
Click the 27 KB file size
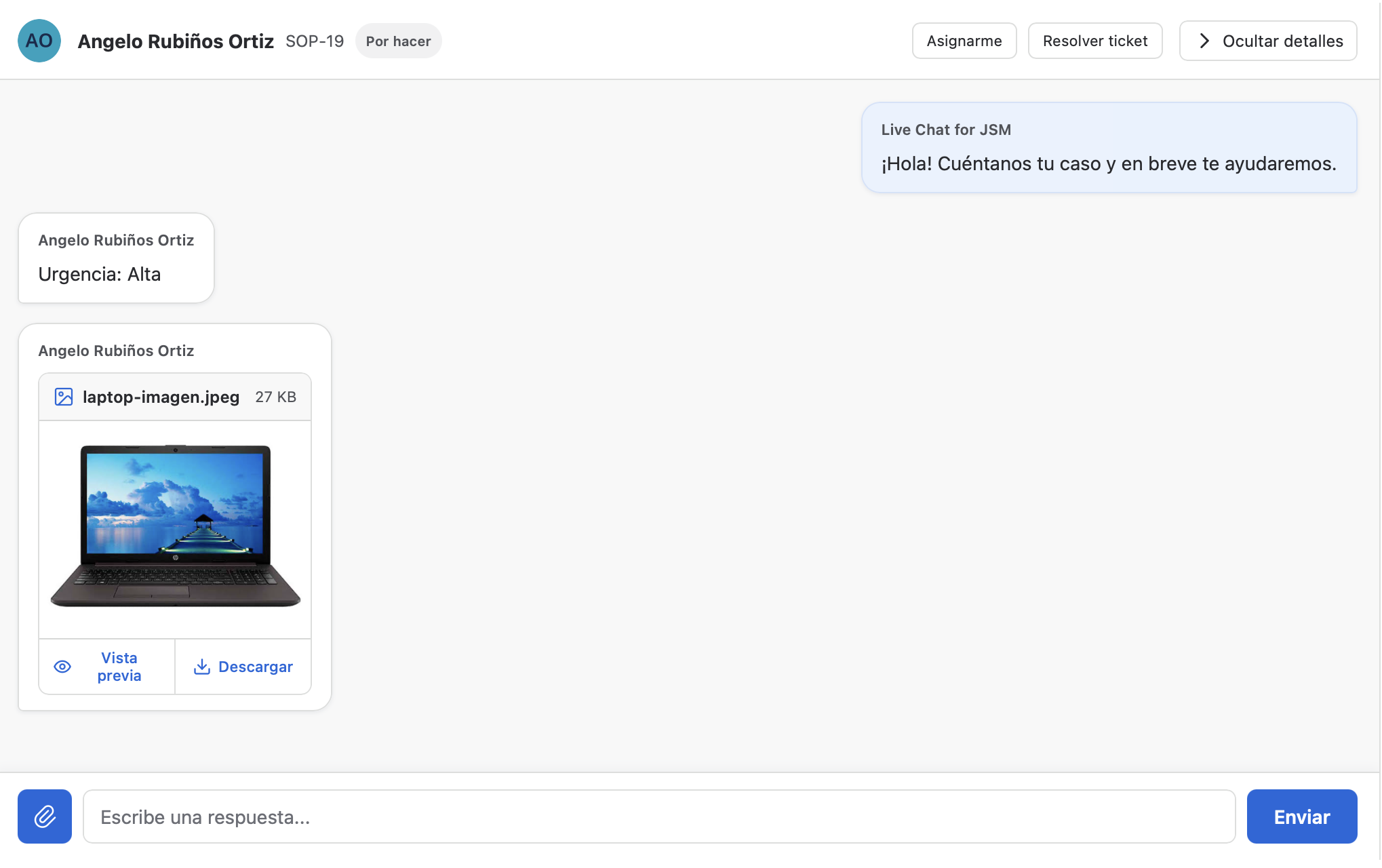pyautogui.click(x=276, y=397)
